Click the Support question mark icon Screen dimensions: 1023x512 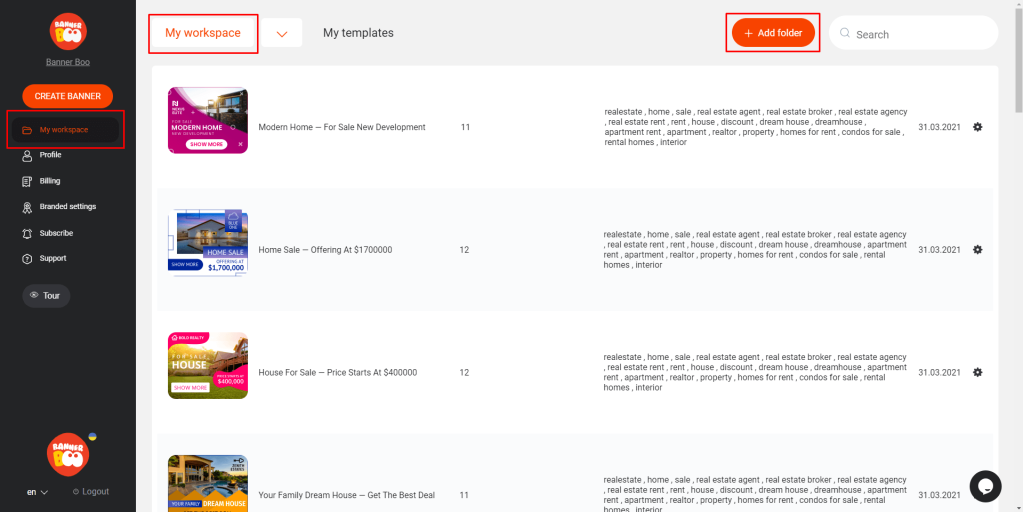click(x=27, y=258)
